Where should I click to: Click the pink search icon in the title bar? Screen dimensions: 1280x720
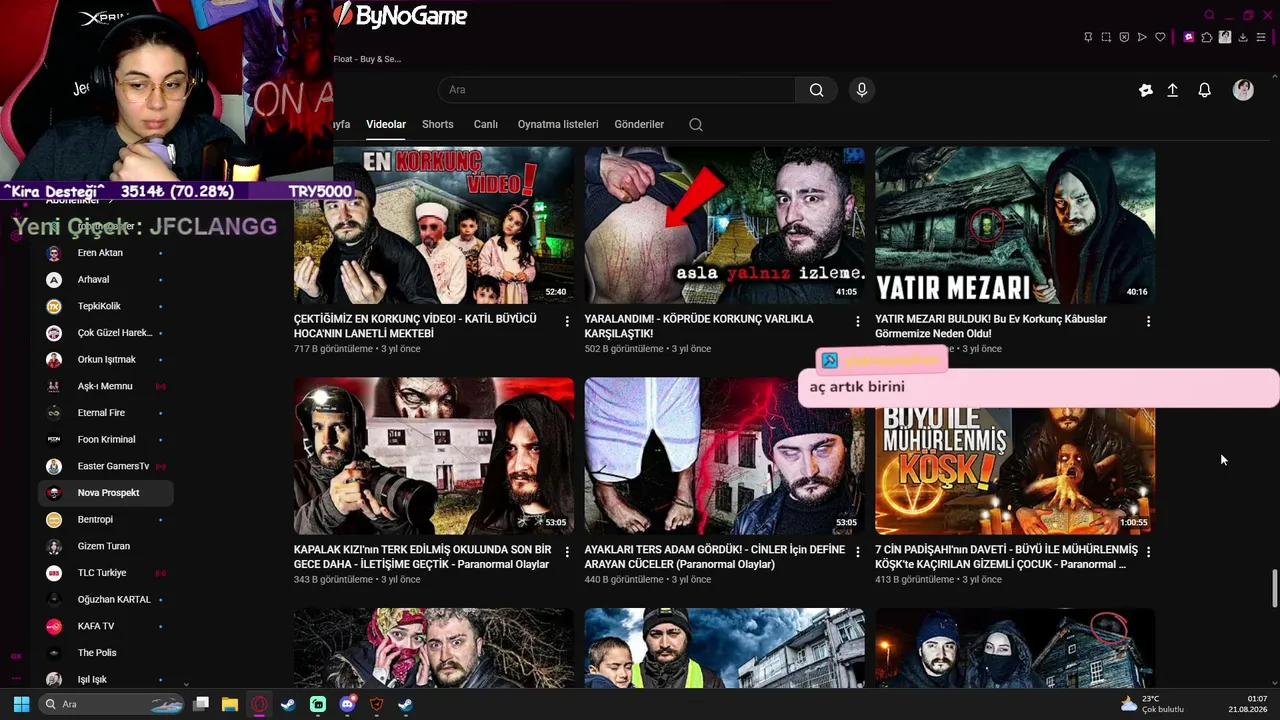pos(1209,15)
